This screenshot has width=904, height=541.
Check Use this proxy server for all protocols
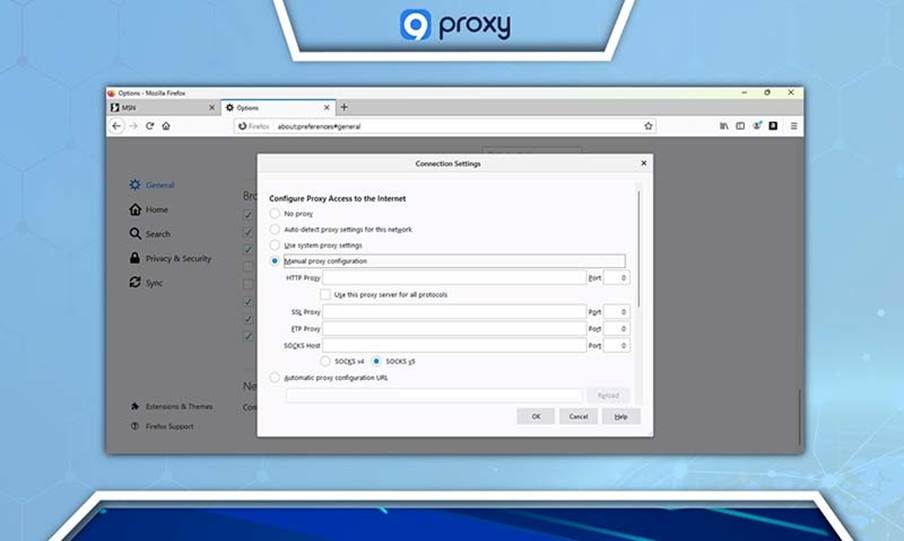click(325, 294)
